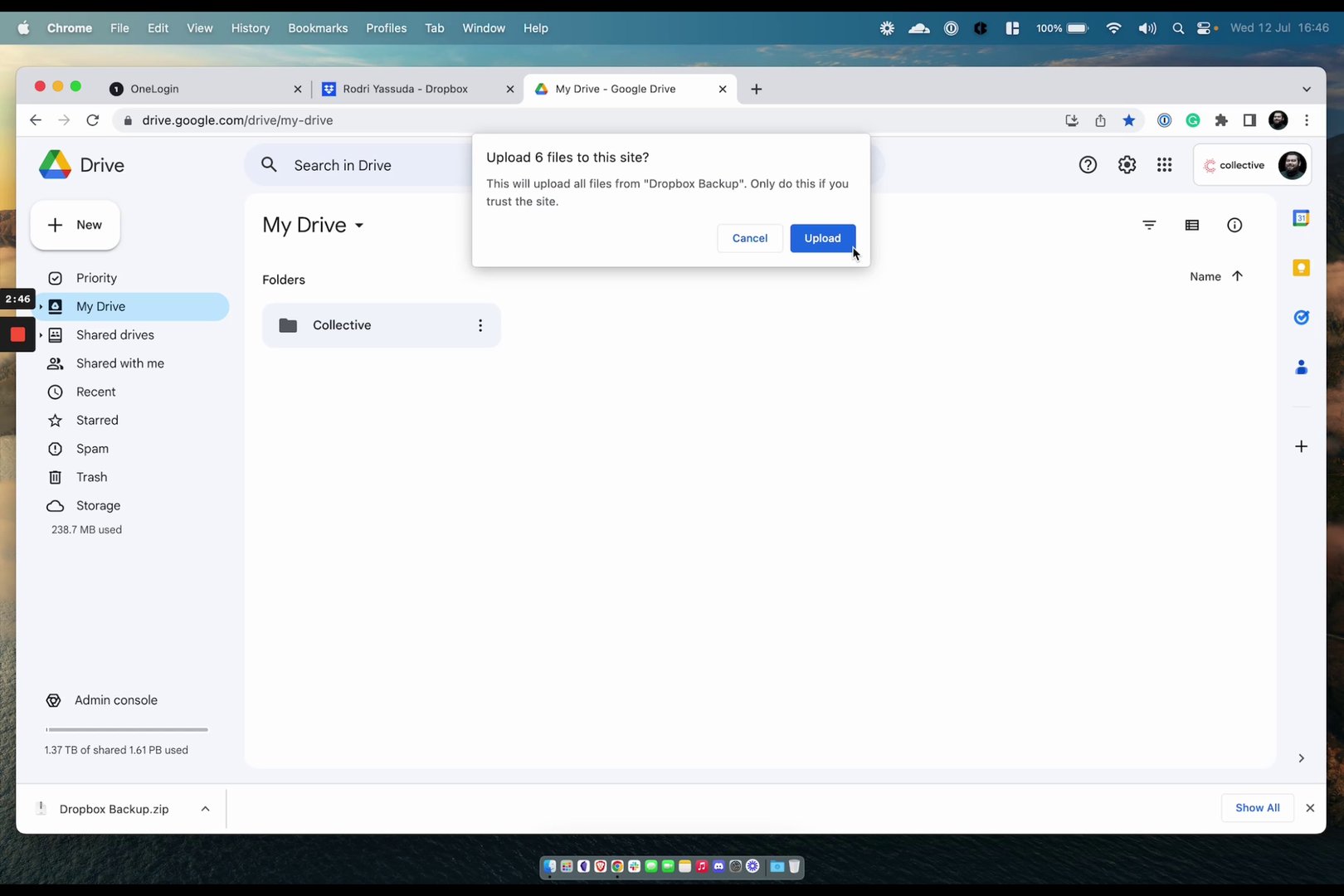The width and height of the screenshot is (1344, 896).
Task: Click the install app icon in address bar
Action: coord(1072,120)
